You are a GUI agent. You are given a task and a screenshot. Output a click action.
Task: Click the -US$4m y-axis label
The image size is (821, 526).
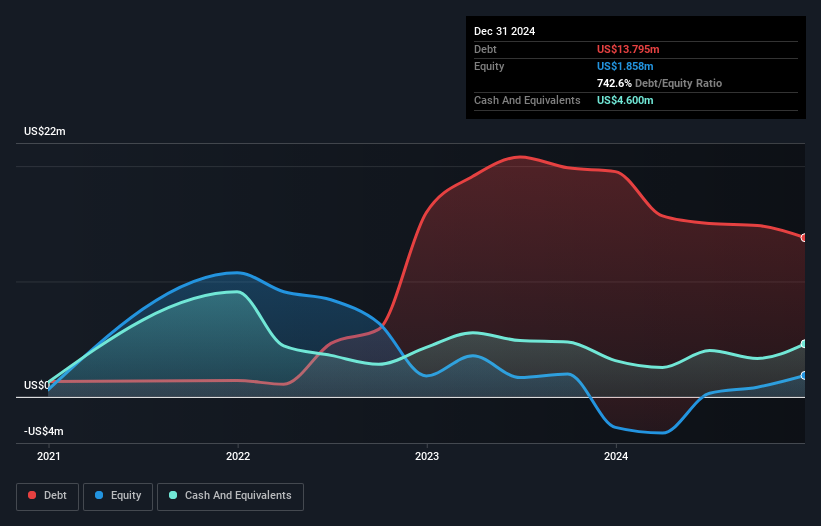[x=43, y=431]
